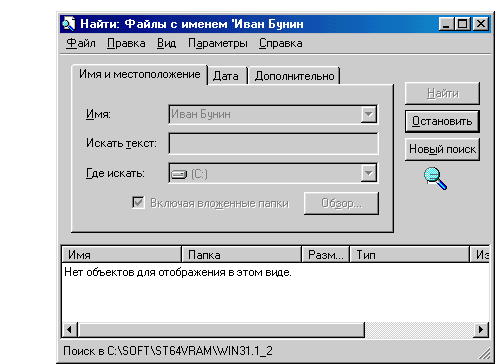Stop the search with Остановить button

[x=442, y=121]
